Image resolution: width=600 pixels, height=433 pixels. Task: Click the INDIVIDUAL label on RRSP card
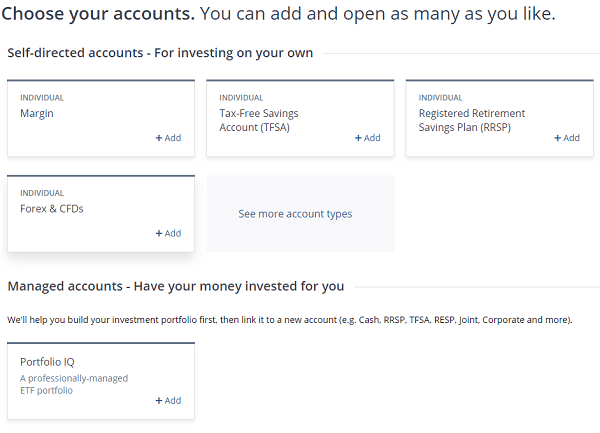[x=440, y=98]
